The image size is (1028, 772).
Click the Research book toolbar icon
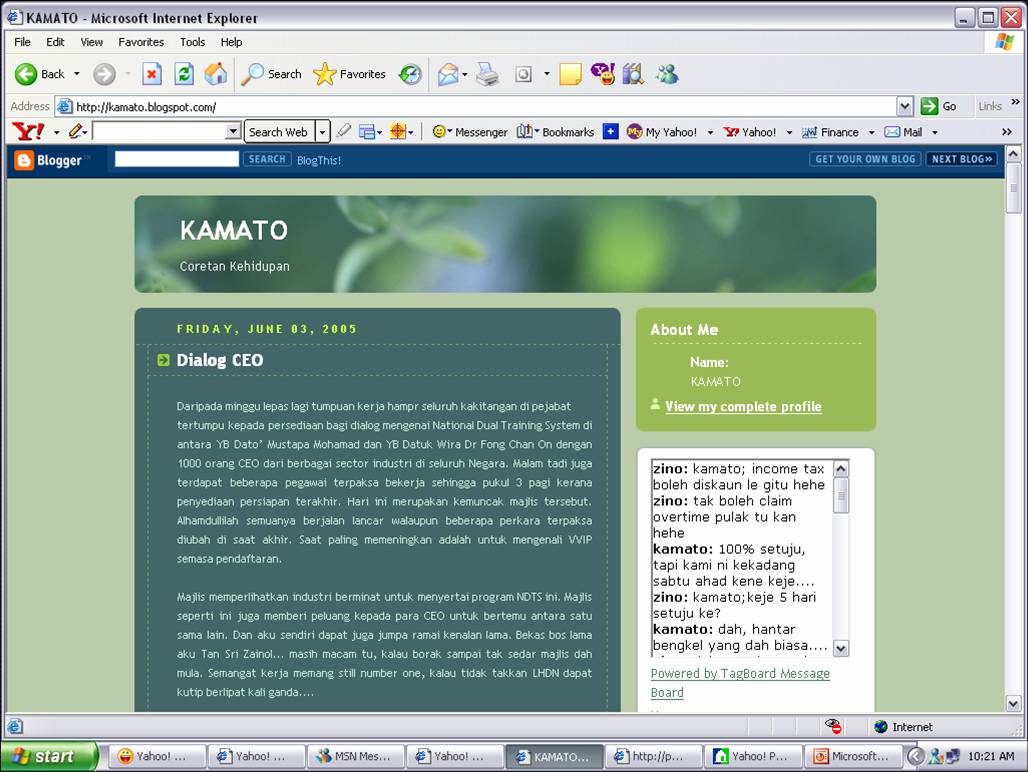[x=633, y=74]
